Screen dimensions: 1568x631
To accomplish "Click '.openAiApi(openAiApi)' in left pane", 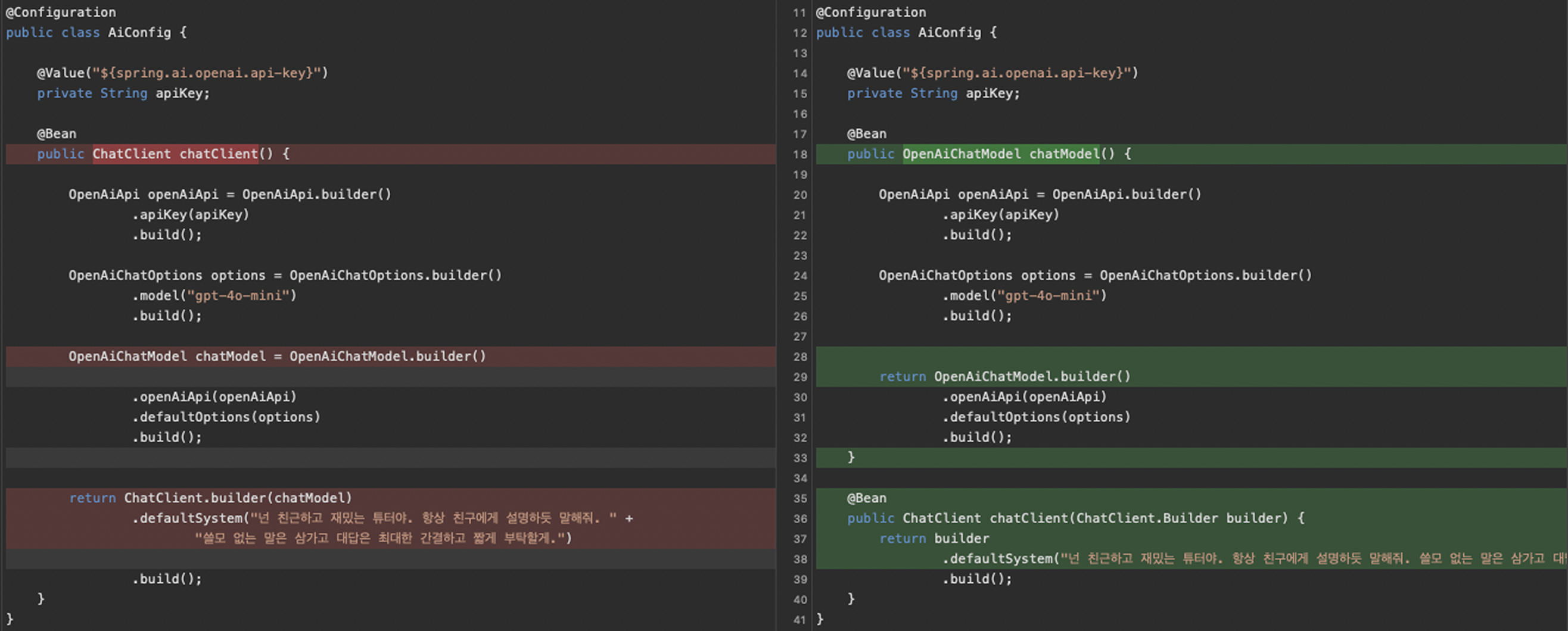I will click(214, 396).
